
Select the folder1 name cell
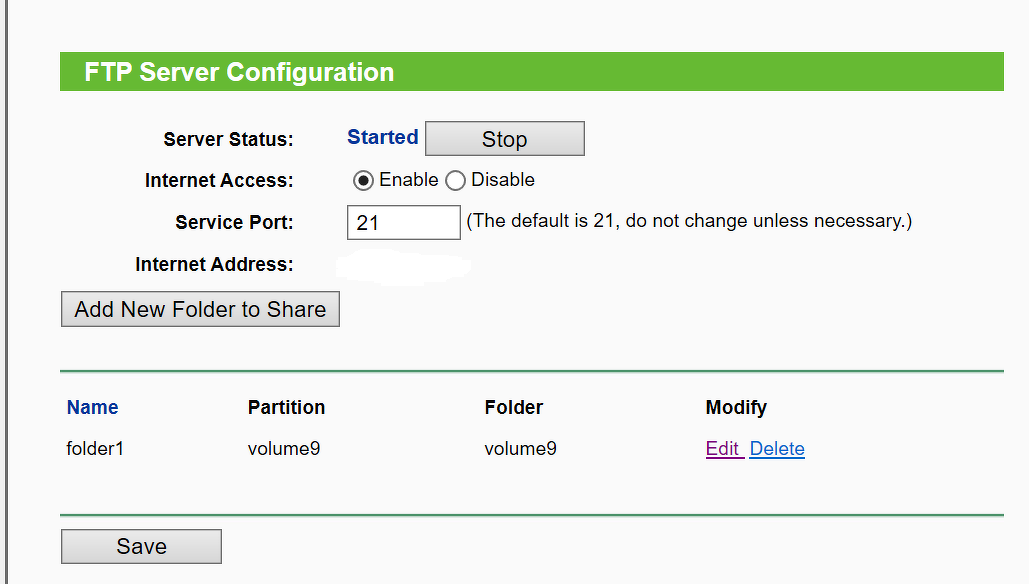[x=95, y=449]
